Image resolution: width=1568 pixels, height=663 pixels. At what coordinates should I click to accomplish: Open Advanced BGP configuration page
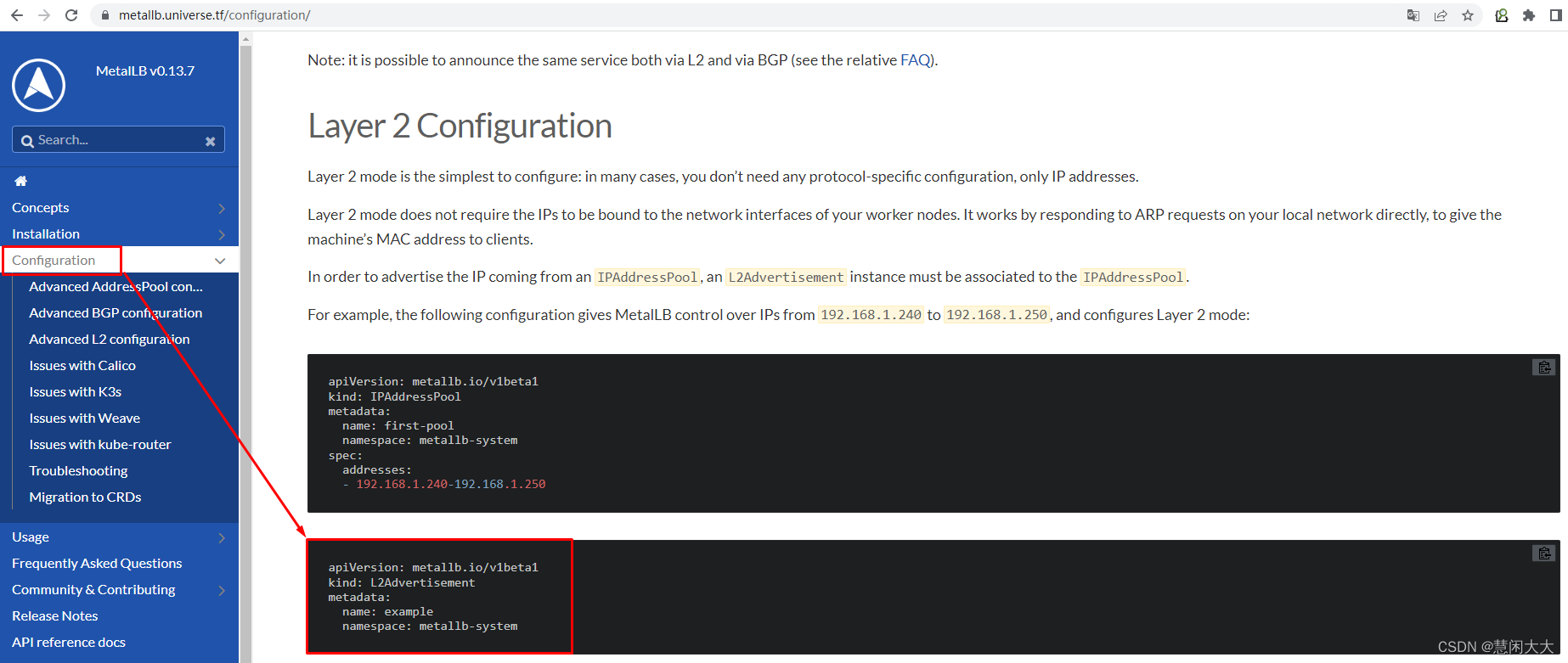tap(116, 313)
